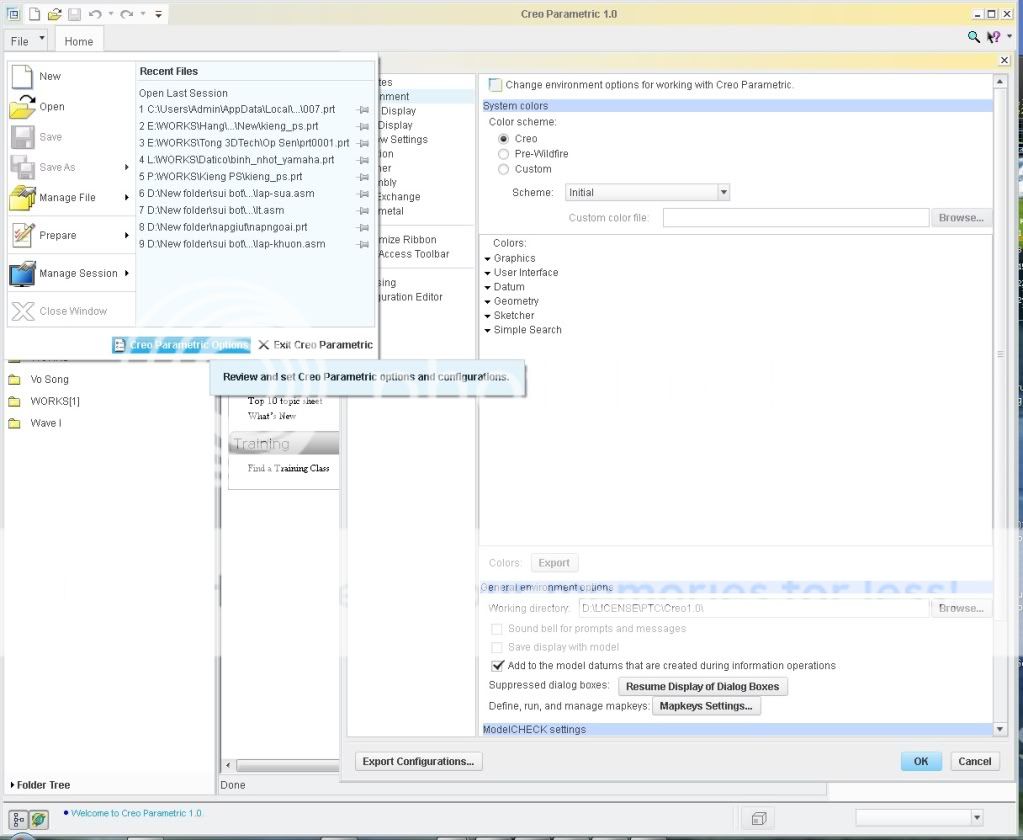Viewport: 1023px width, 840px height.
Task: Confirm options with the OK button
Action: [x=921, y=762]
